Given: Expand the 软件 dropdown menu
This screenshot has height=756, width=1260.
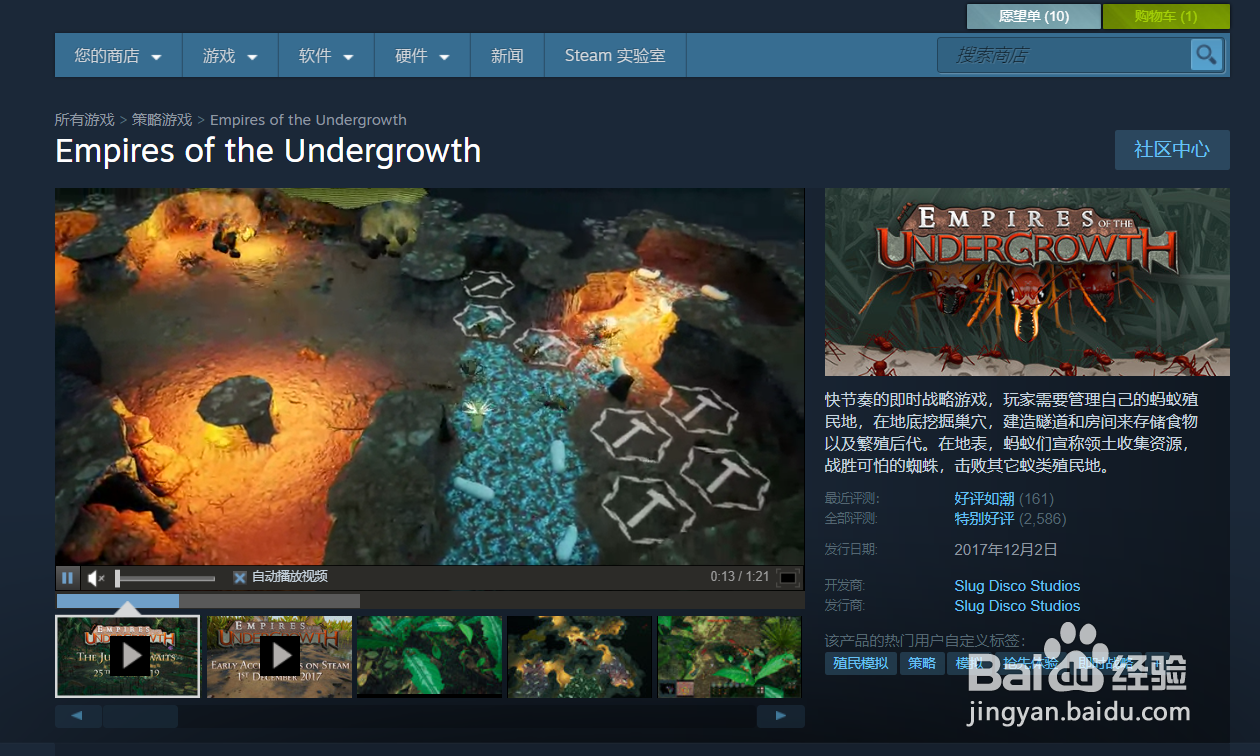Looking at the screenshot, I should coord(326,56).
